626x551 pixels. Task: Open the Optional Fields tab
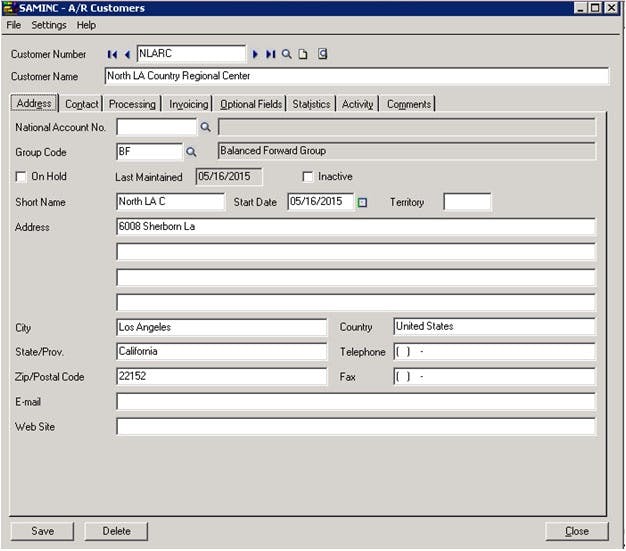point(251,104)
